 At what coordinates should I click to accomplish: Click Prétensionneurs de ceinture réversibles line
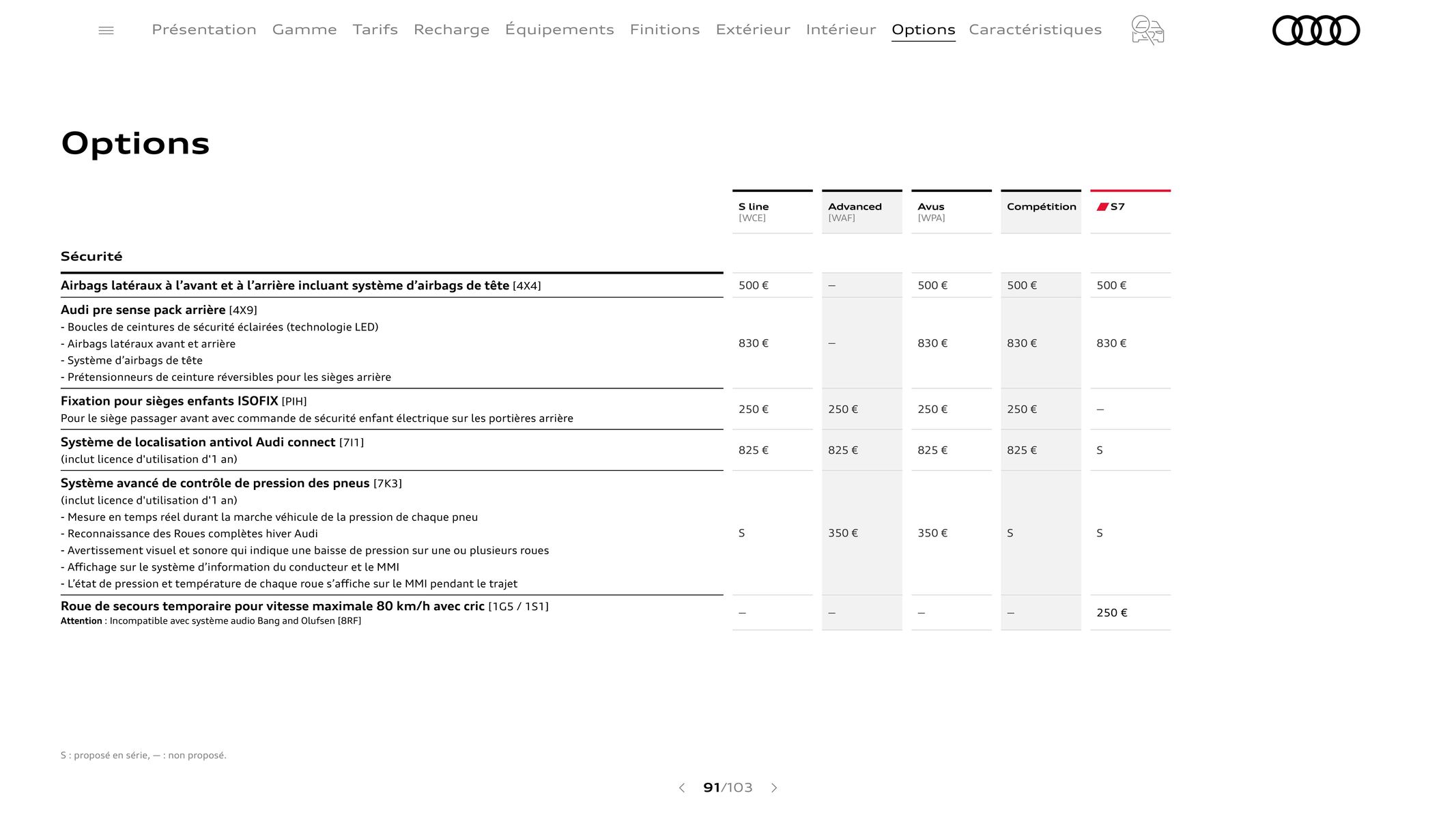[226, 377]
